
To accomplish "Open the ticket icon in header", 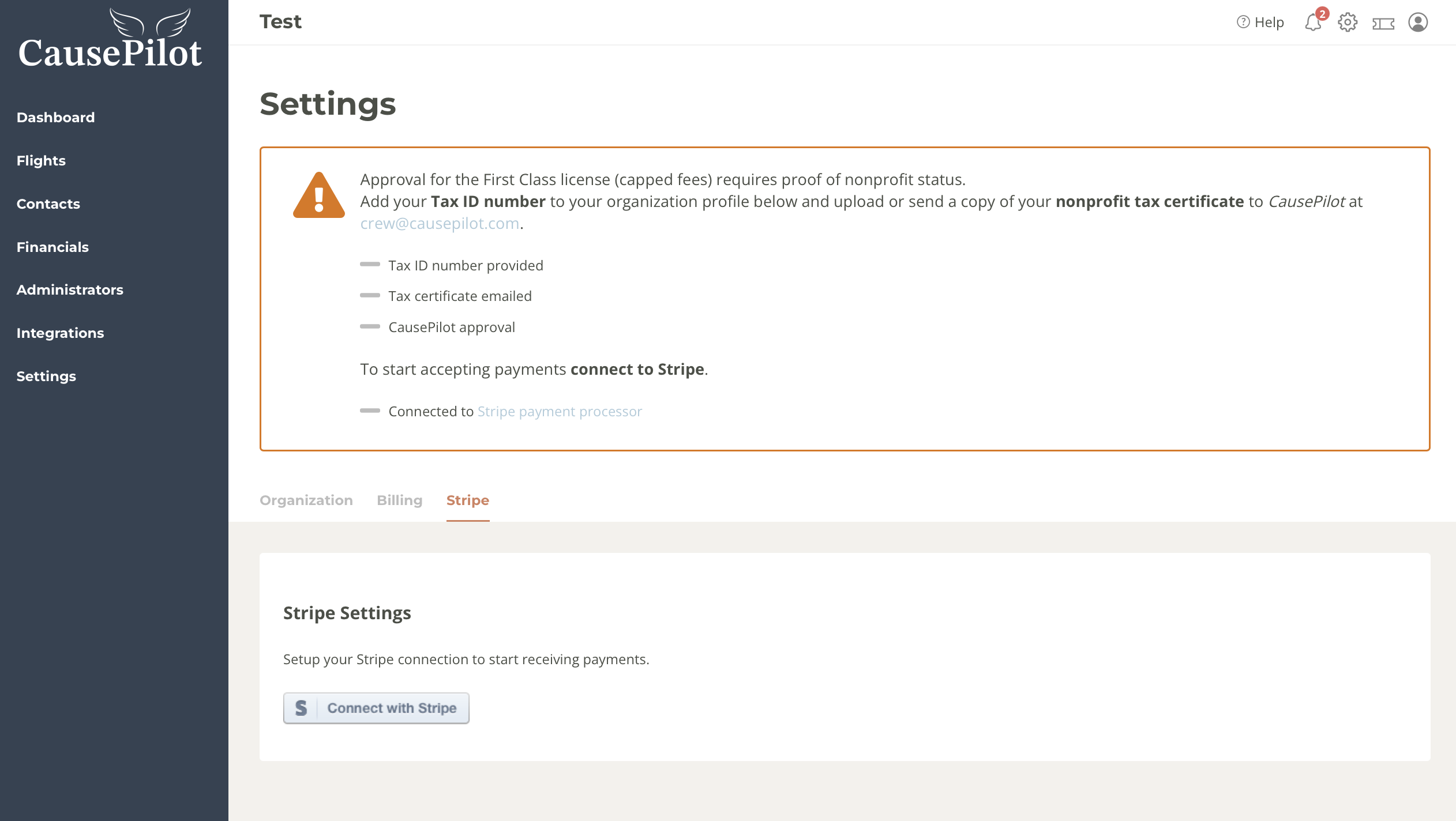I will [1383, 23].
